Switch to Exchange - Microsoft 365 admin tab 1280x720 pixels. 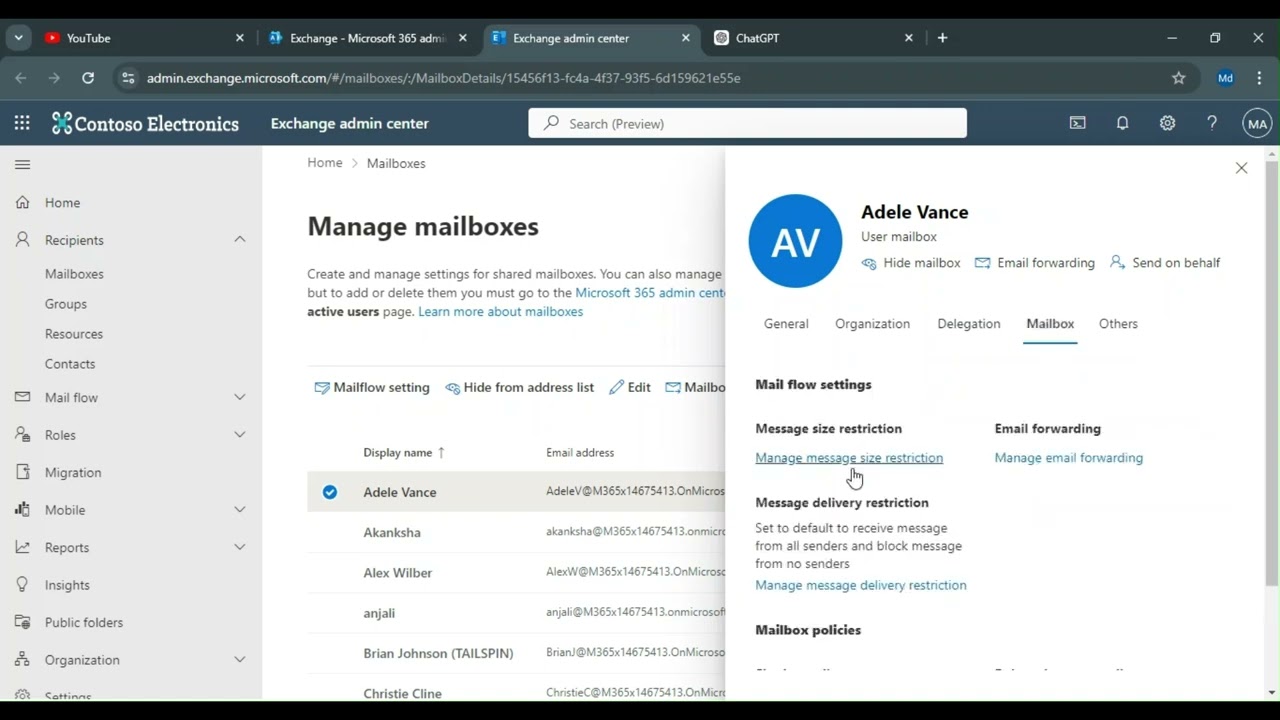point(368,38)
